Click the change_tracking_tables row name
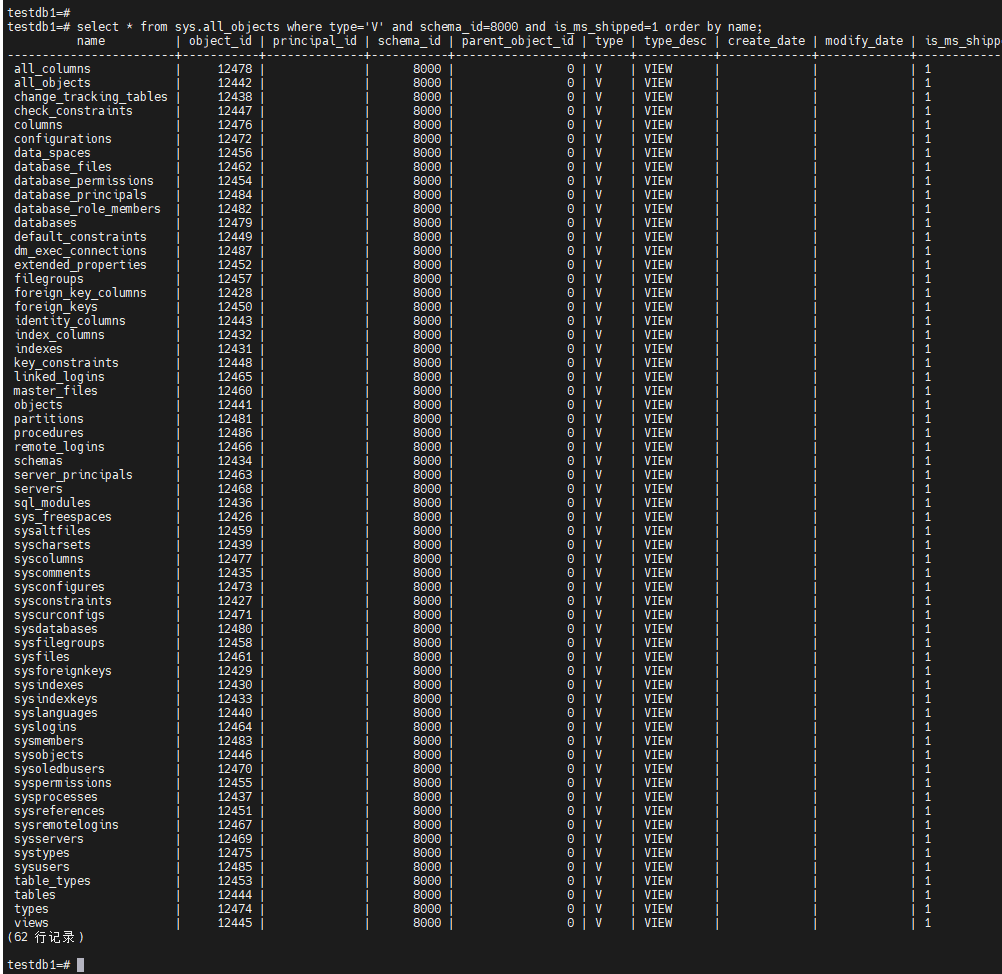1002x974 pixels. pyautogui.click(x=91, y=97)
